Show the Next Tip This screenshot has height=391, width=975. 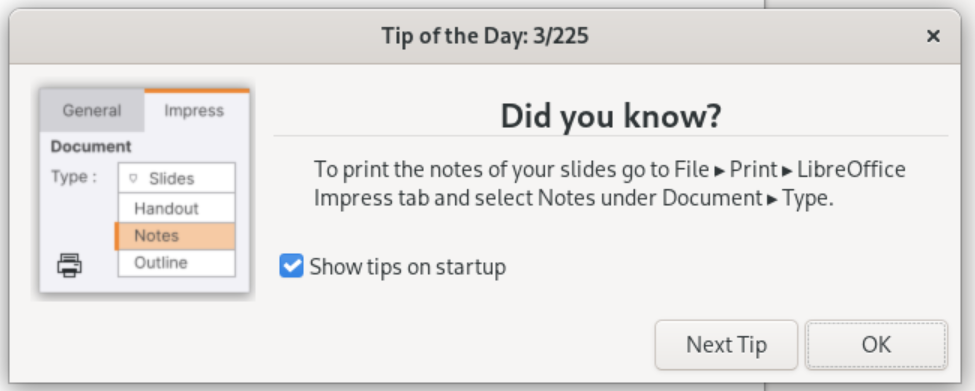[x=726, y=344]
